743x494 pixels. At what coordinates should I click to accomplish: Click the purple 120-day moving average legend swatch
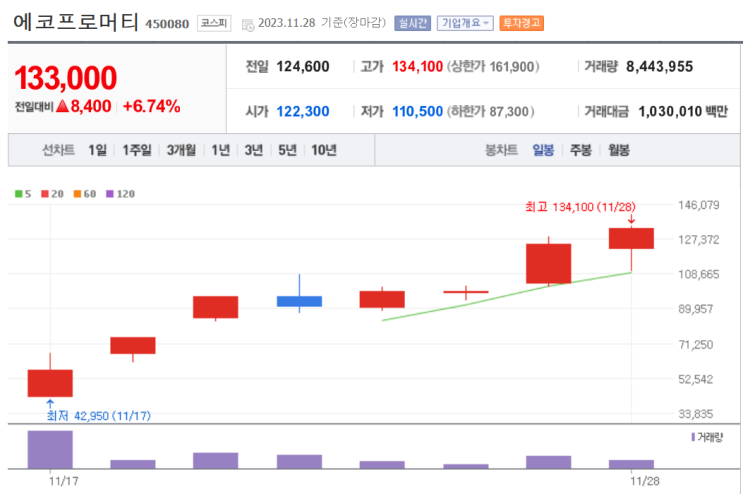click(110, 194)
